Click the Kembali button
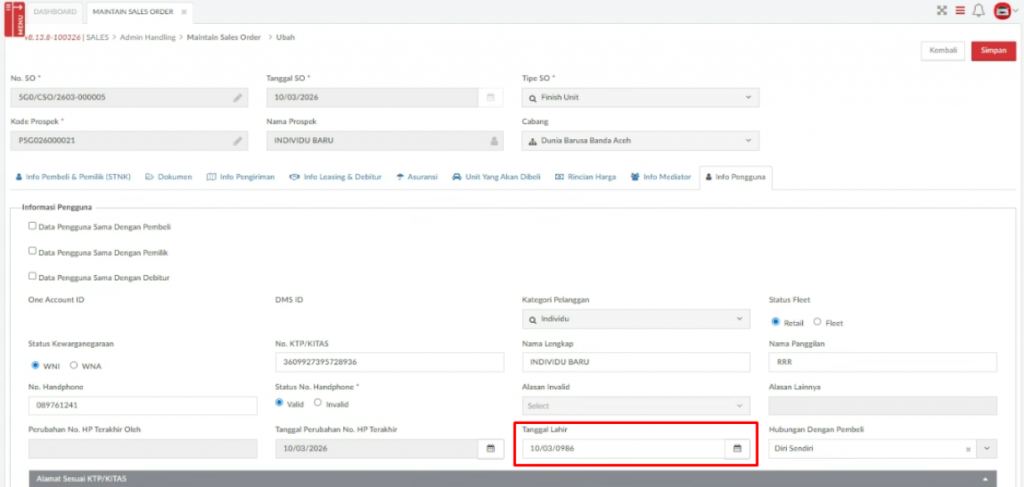 pos(942,51)
